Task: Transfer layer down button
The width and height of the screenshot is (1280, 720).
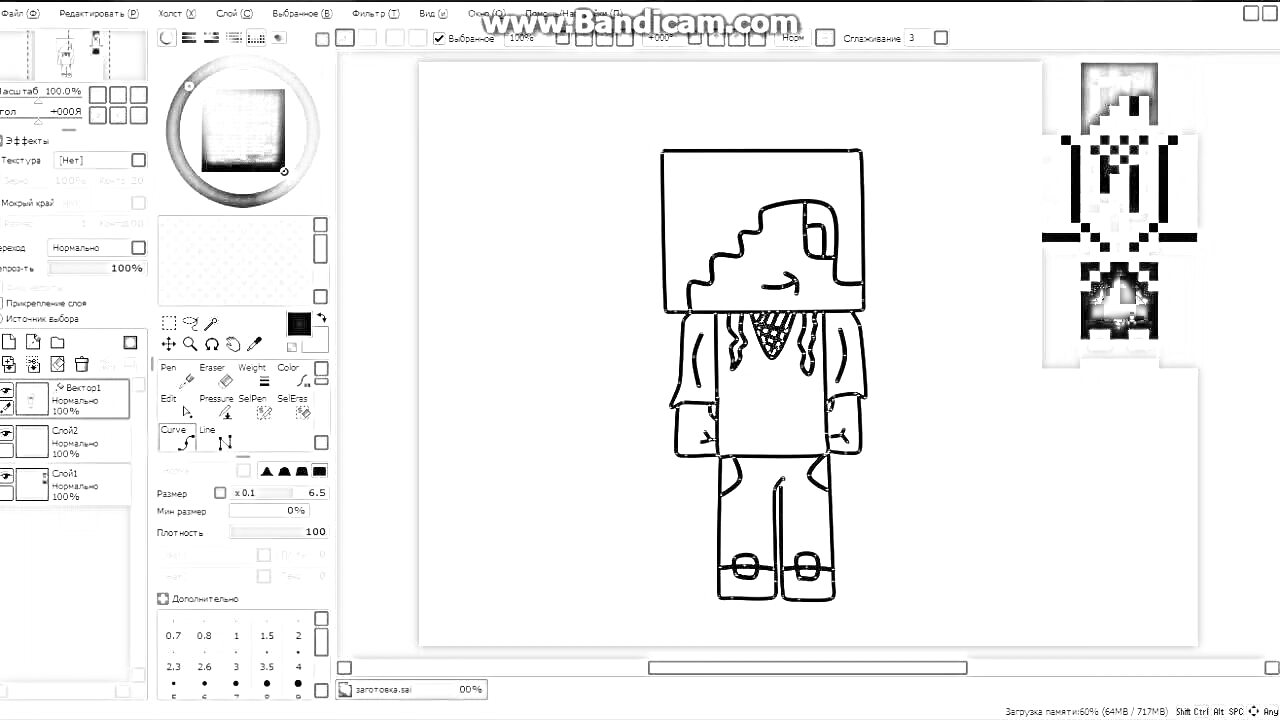Action: (x=8, y=364)
